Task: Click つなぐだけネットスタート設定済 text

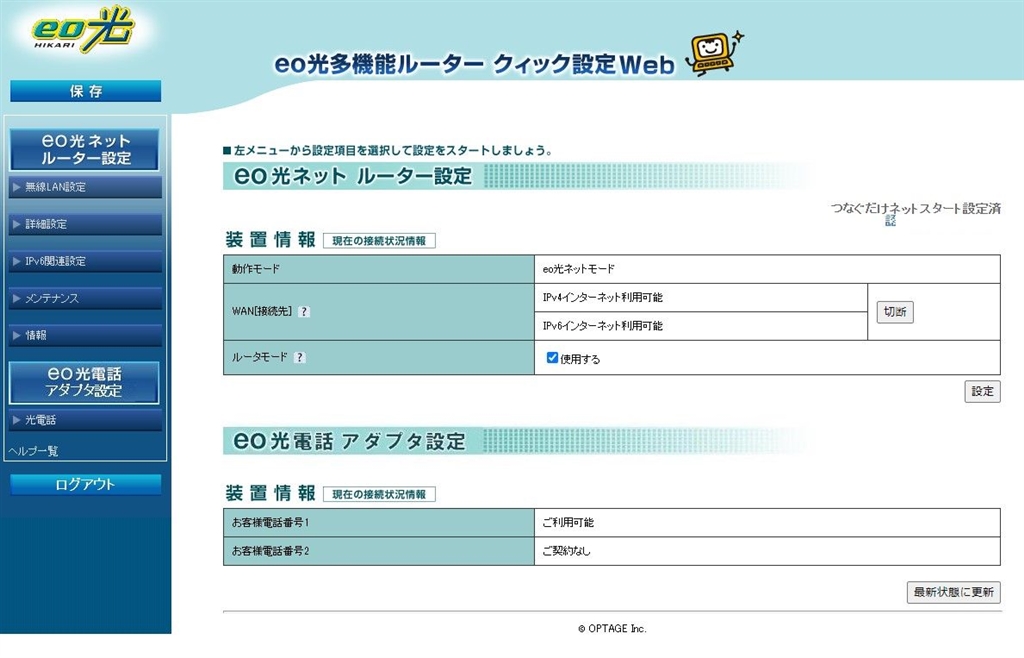Action: [x=916, y=209]
